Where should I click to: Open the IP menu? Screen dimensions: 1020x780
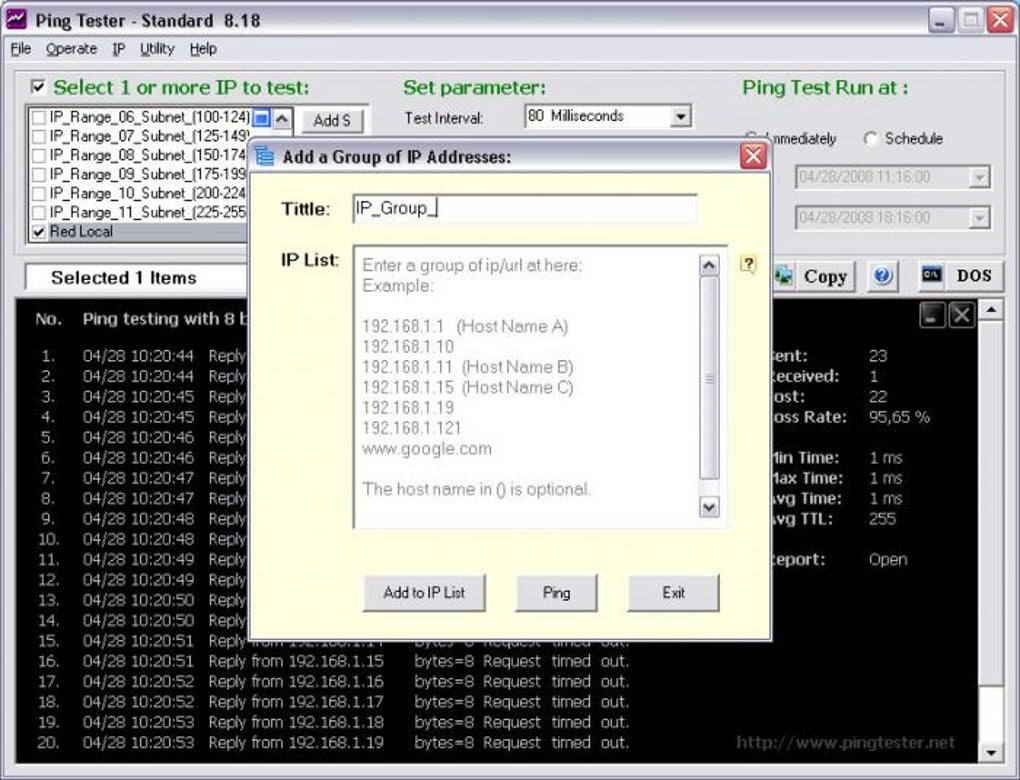118,49
